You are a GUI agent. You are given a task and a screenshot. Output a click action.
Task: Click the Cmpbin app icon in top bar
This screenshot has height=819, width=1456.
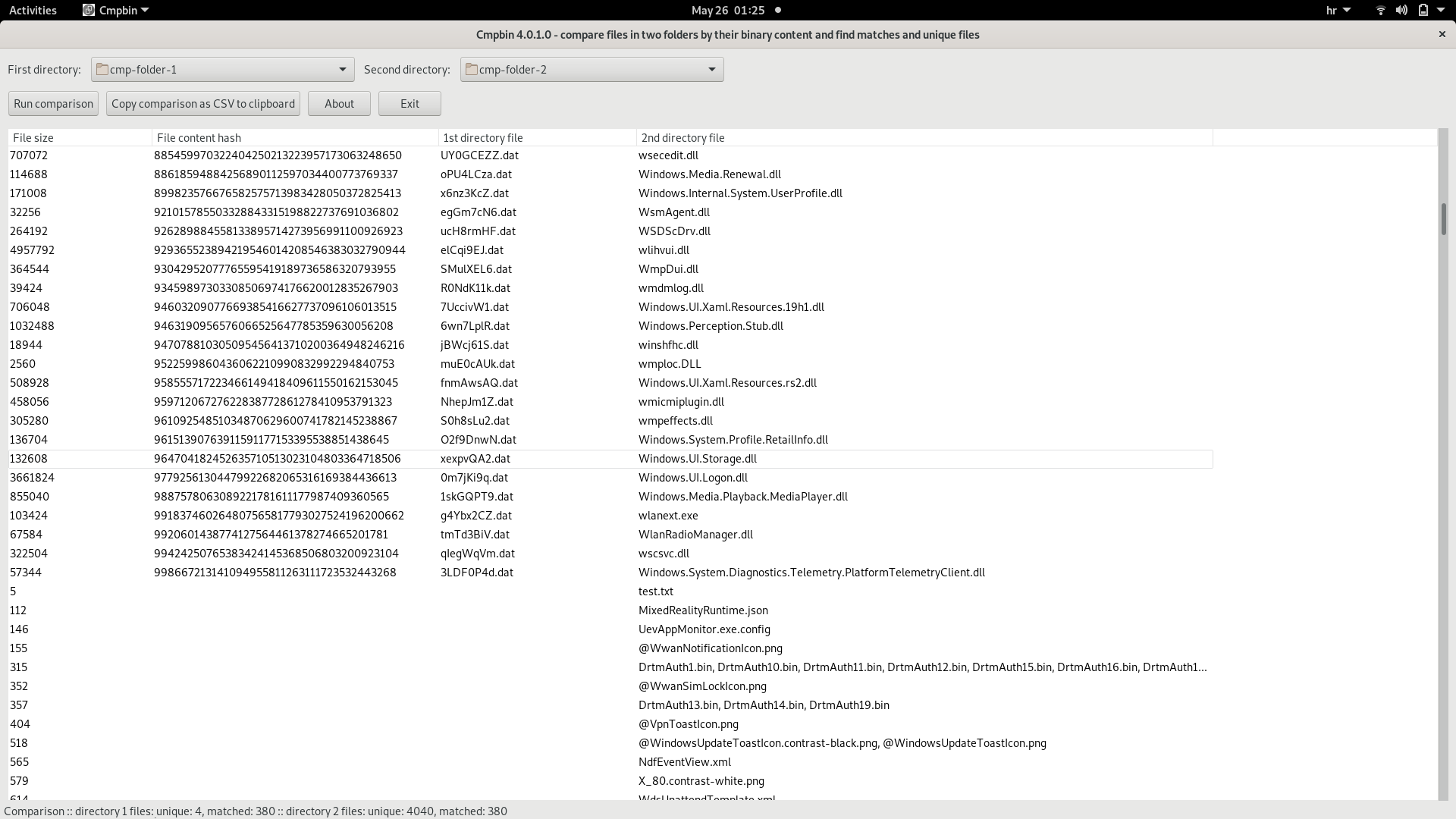click(89, 10)
